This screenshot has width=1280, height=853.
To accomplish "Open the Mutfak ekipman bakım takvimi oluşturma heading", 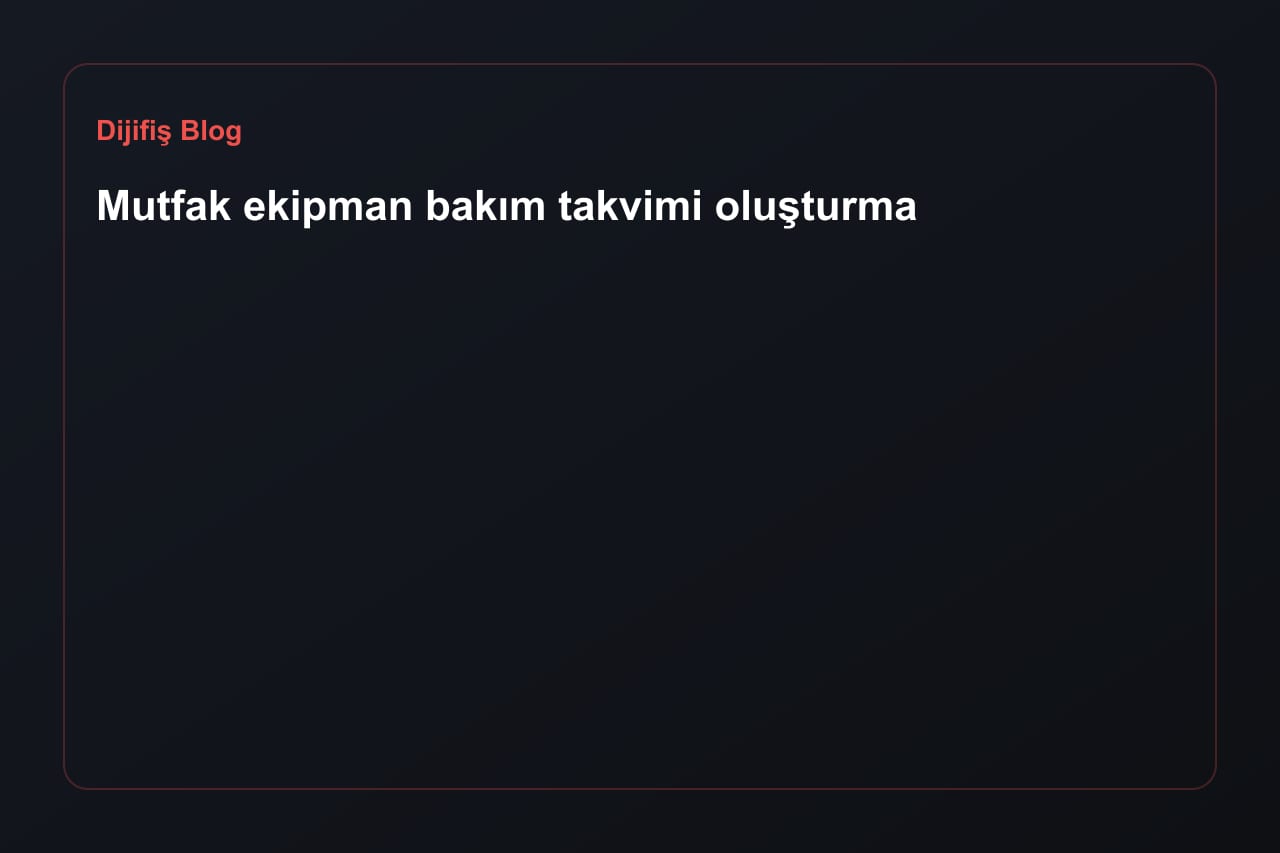I will pyautogui.click(x=506, y=206).
